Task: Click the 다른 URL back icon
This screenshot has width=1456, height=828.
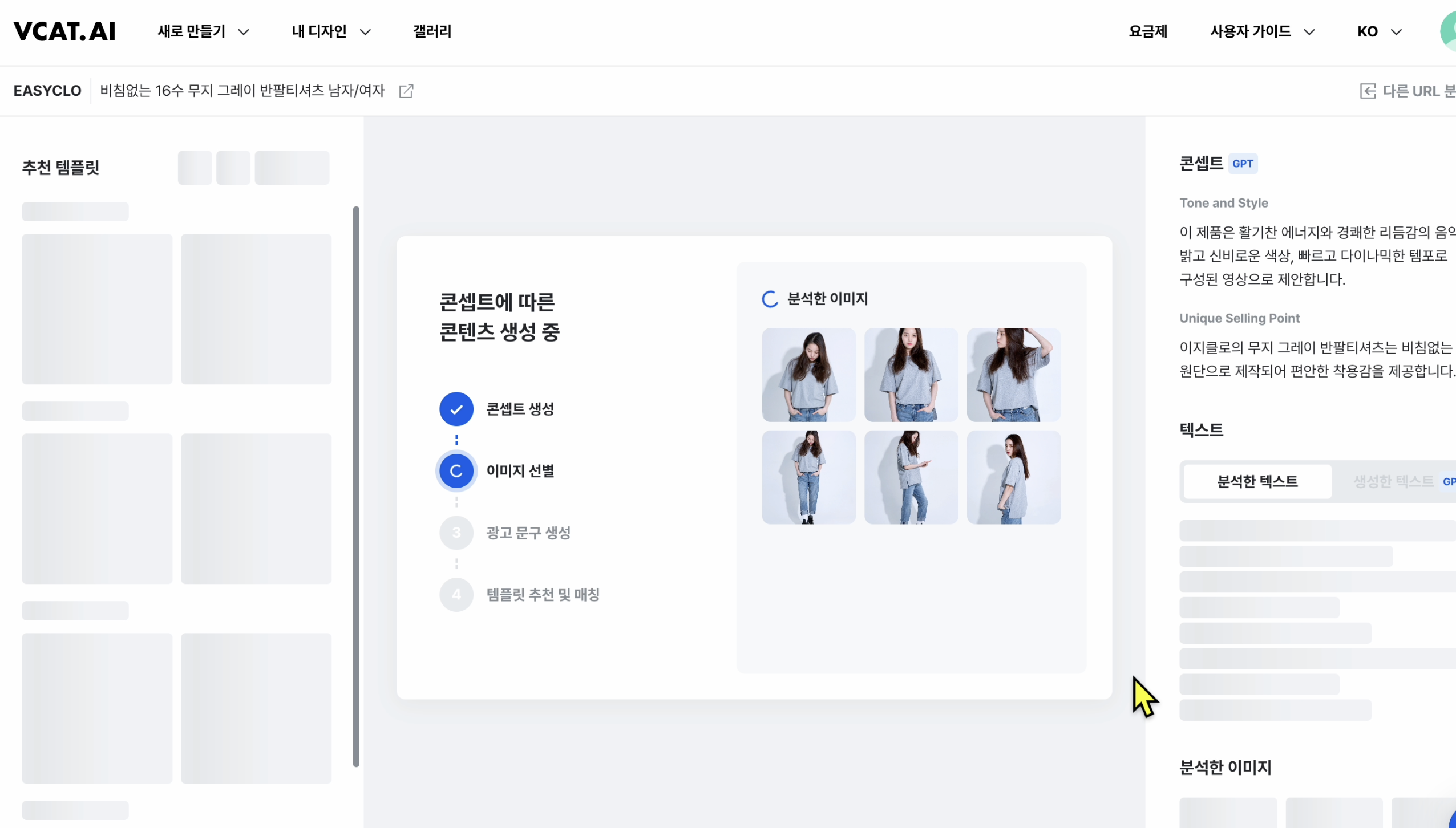Action: tap(1368, 91)
